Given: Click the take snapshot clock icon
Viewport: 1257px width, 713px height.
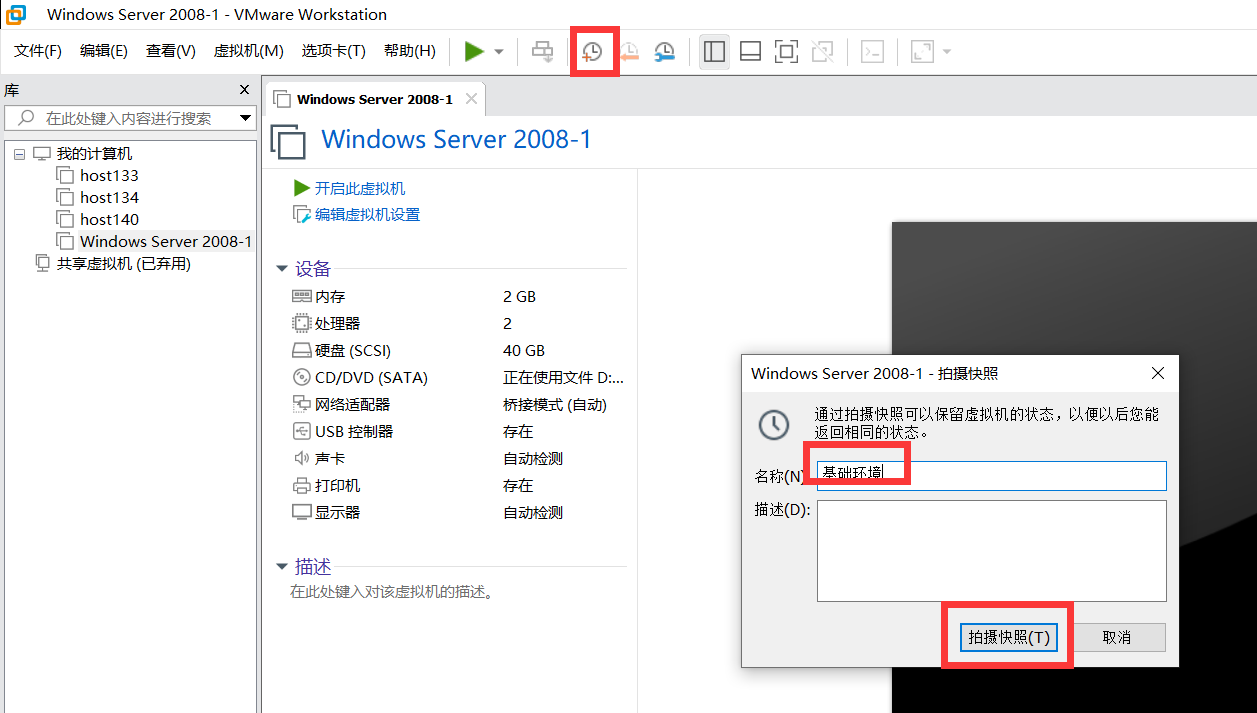Looking at the screenshot, I should click(x=593, y=52).
